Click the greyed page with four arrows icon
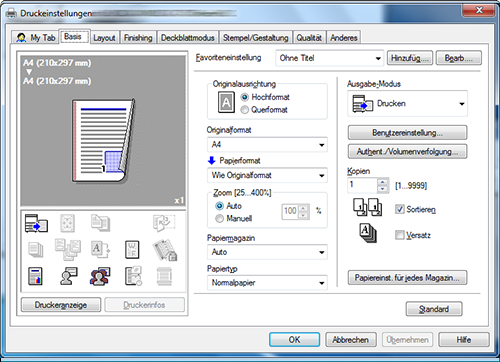This screenshot has width=500, height=362. point(68,223)
